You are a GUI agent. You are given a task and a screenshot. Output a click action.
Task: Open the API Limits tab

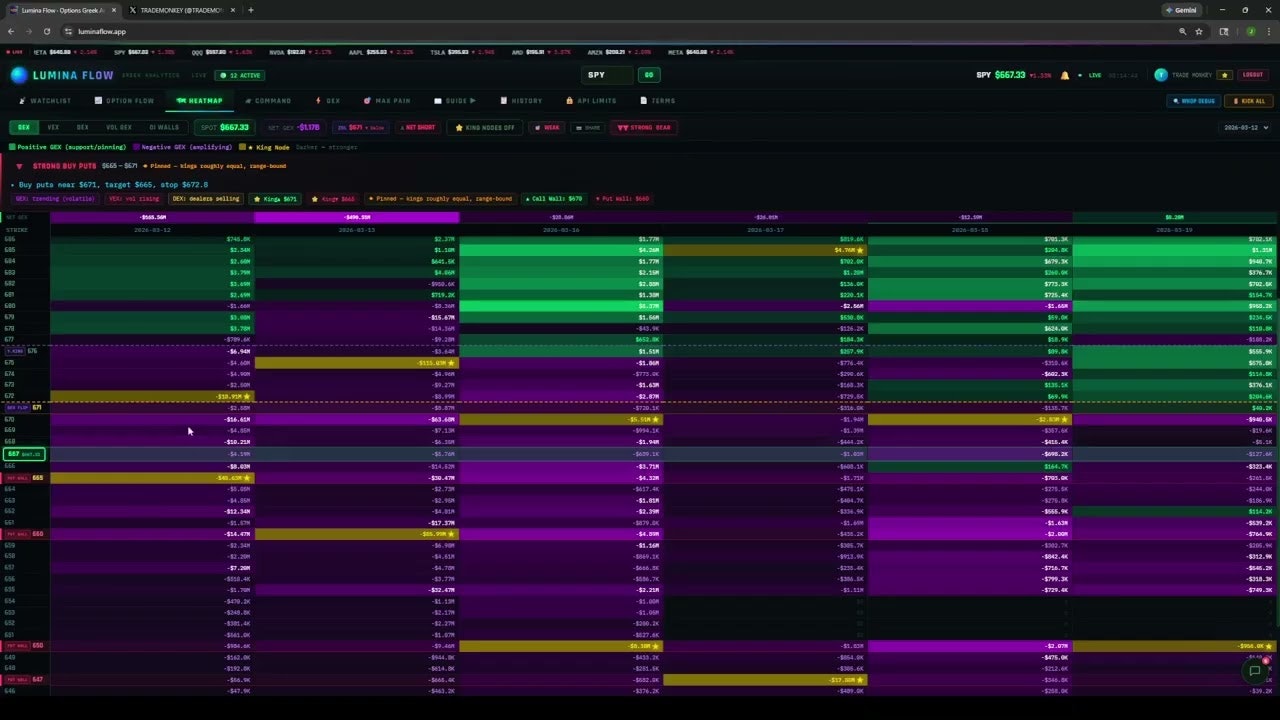click(x=591, y=101)
